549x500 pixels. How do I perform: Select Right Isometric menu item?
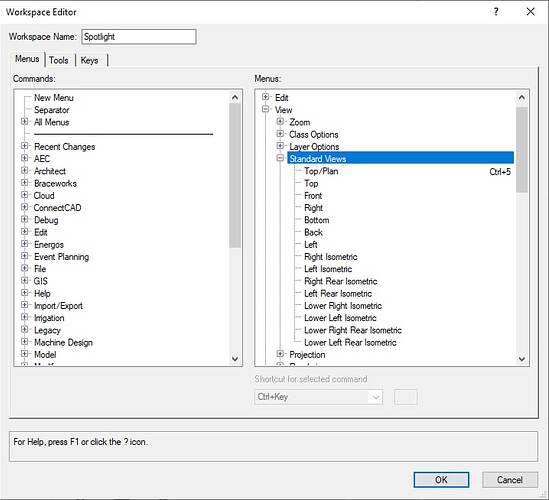[x=331, y=257]
